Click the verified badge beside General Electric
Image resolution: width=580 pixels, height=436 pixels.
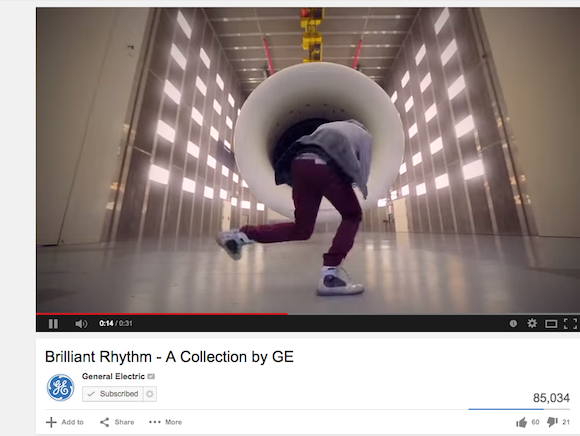[151, 376]
